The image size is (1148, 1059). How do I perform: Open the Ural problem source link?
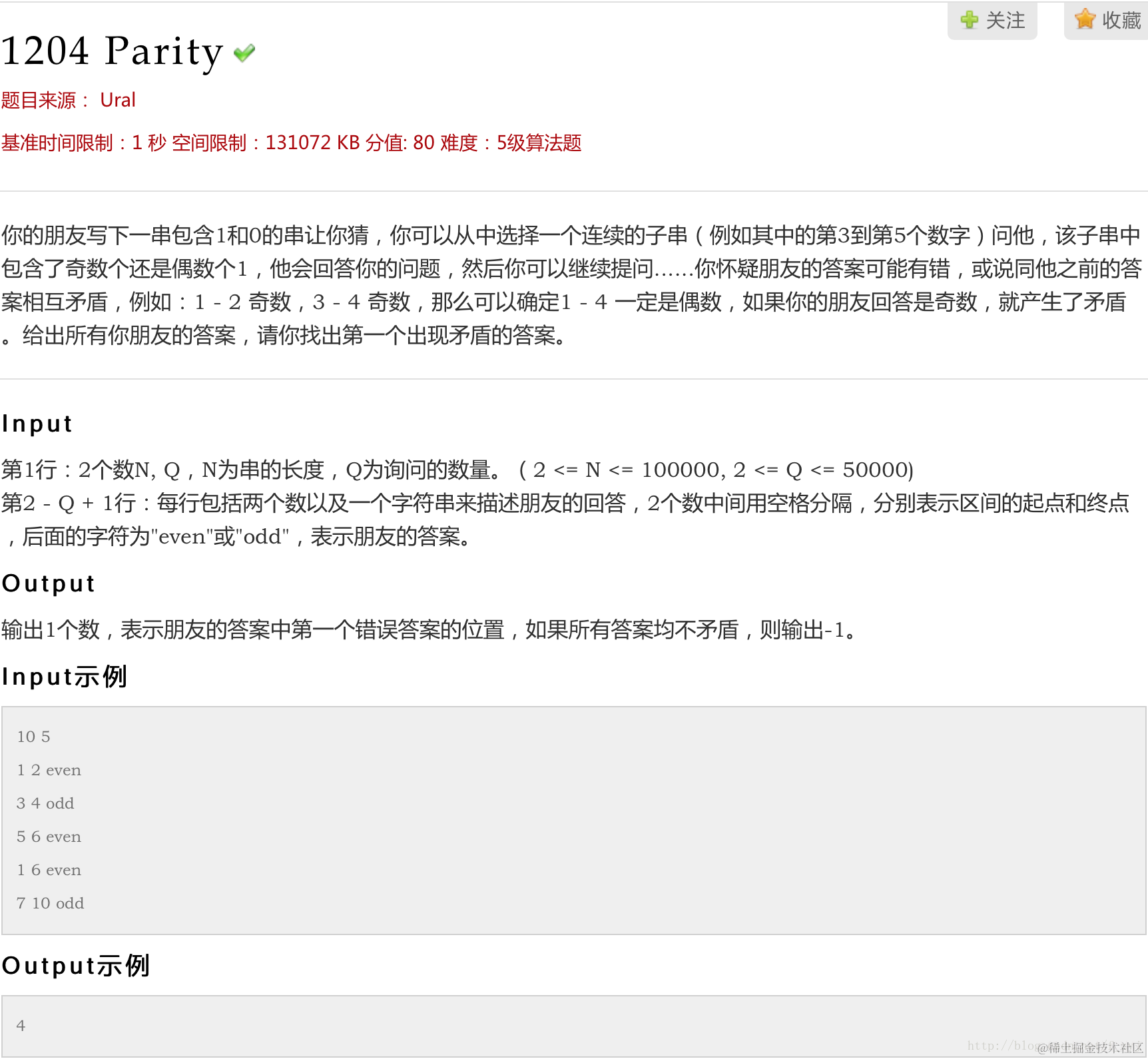click(x=118, y=101)
